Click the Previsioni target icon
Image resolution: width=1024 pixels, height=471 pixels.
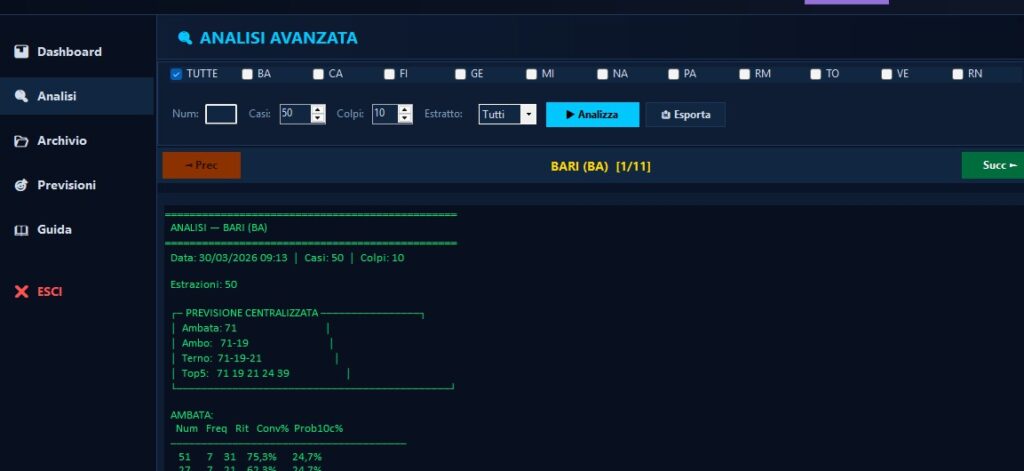coord(21,185)
